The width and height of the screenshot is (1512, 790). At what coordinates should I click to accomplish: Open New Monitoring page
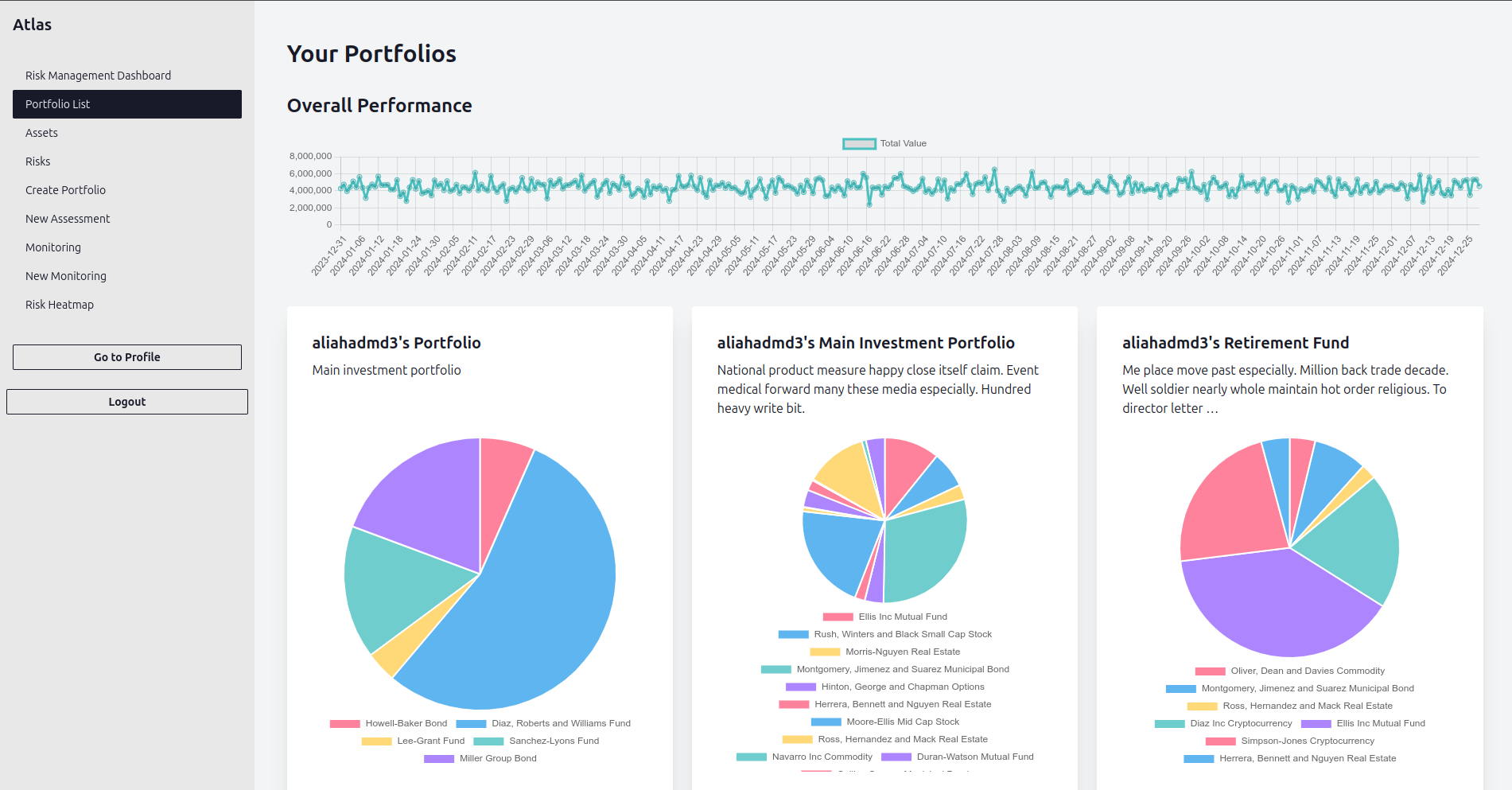pyautogui.click(x=127, y=276)
